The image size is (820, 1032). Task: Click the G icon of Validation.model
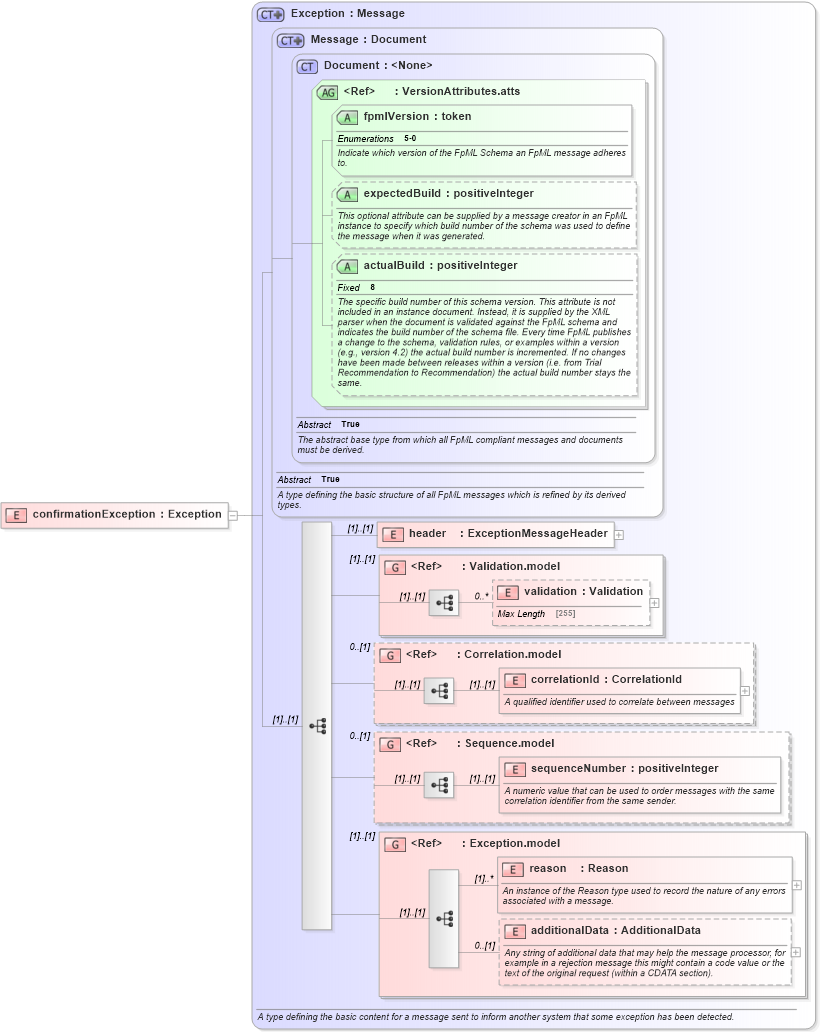pyautogui.click(x=395, y=567)
